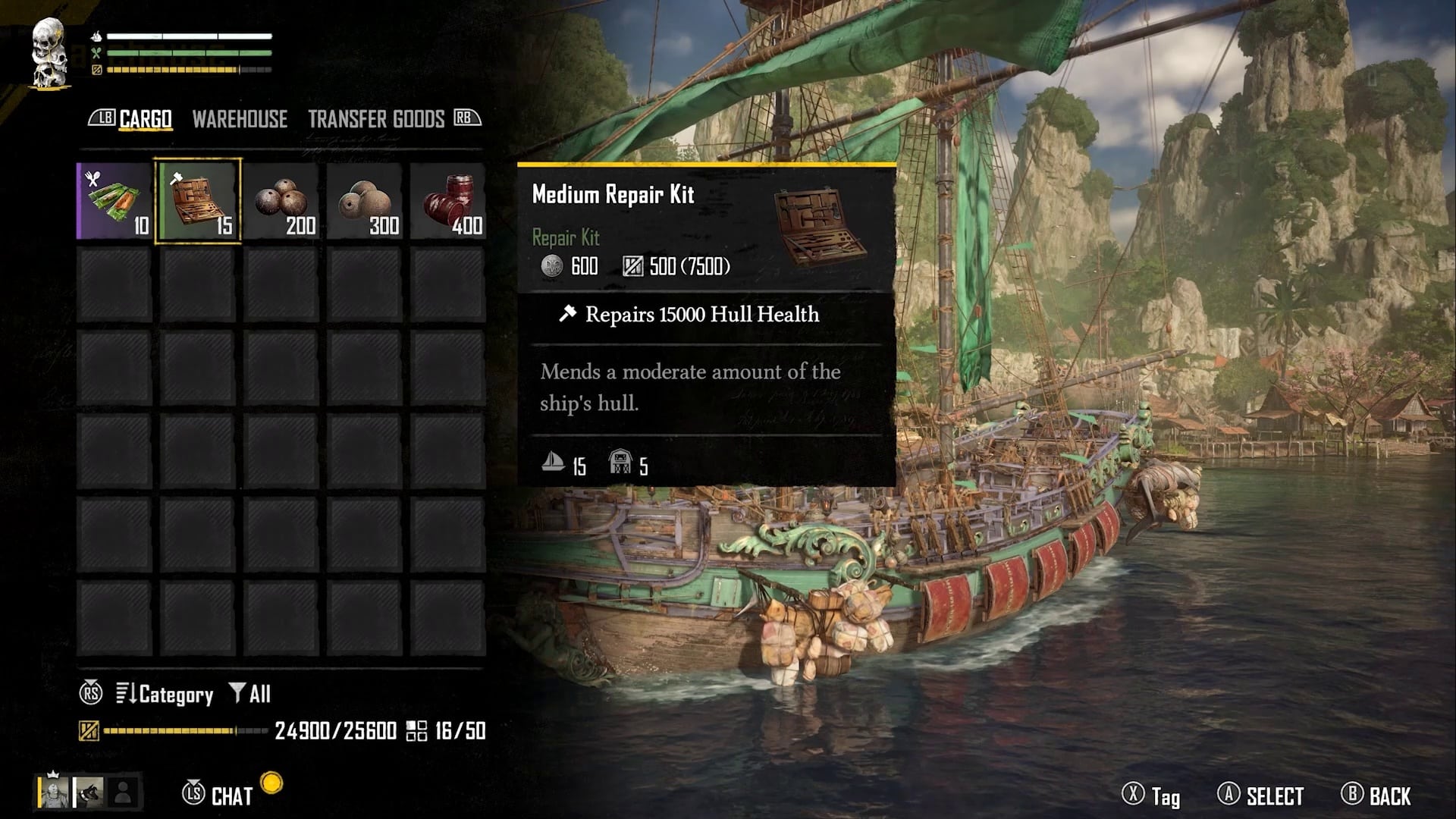Click the skull stack player emblem

pyautogui.click(x=51, y=52)
